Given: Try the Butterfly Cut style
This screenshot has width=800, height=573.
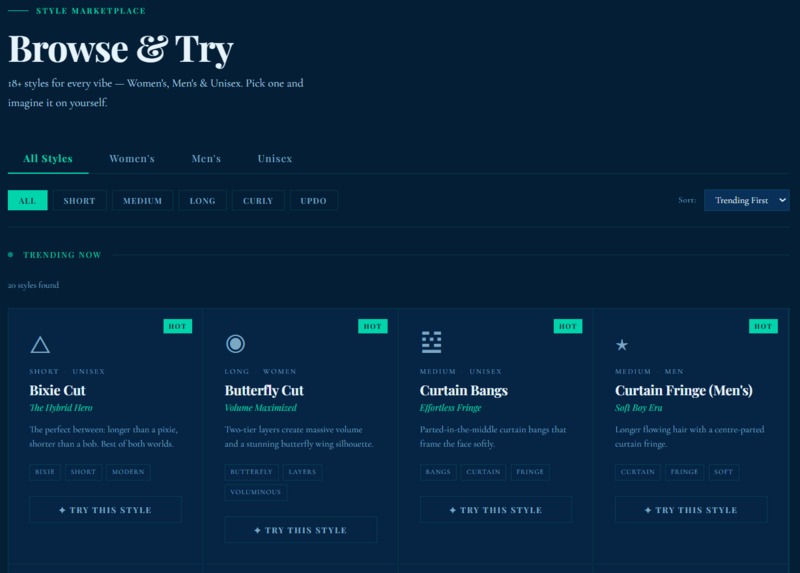Looking at the screenshot, I should point(301,530).
